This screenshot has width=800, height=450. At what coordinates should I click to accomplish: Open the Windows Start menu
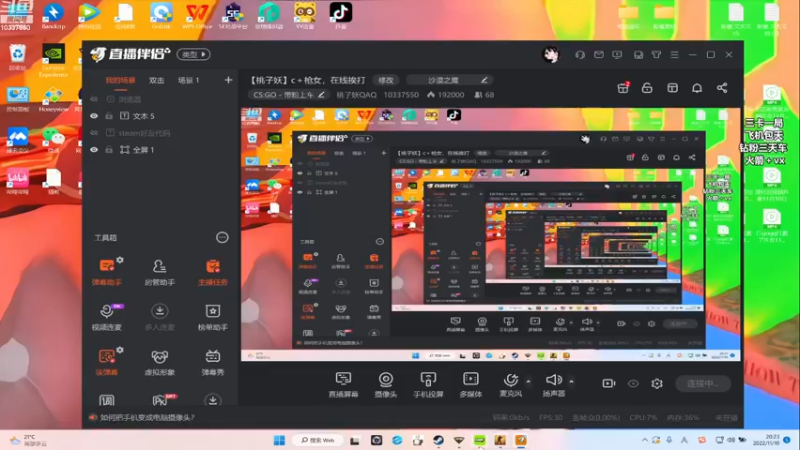click(x=279, y=440)
